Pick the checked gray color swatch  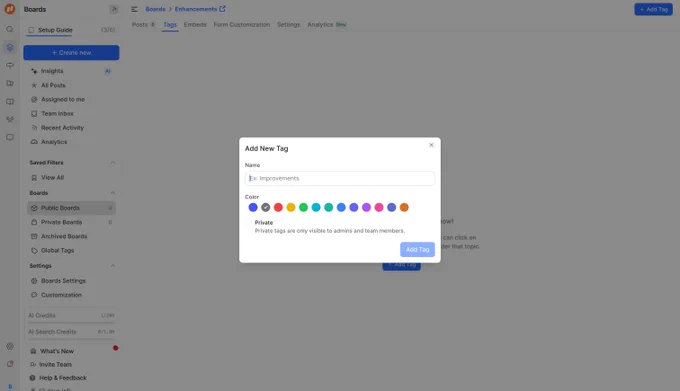[x=266, y=208]
